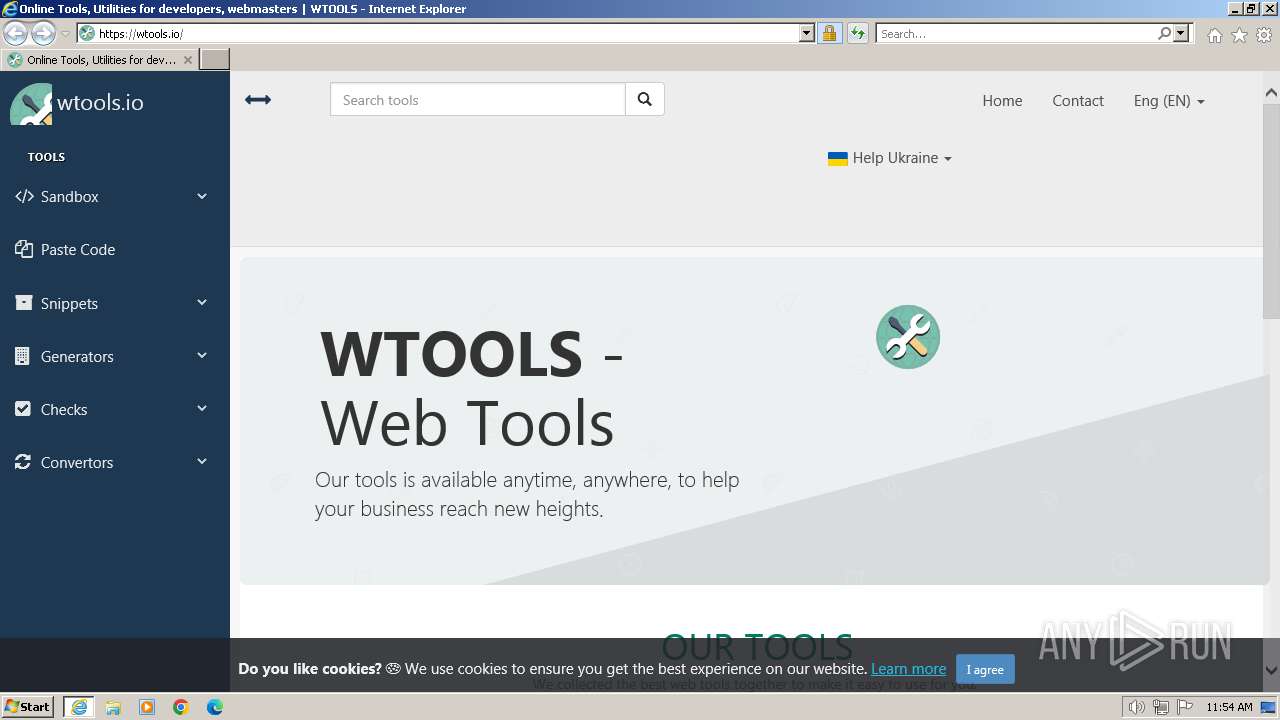Click the scroll-up arrow of page scrollbar
Screen dimensions: 1280x720
click(x=1271, y=92)
